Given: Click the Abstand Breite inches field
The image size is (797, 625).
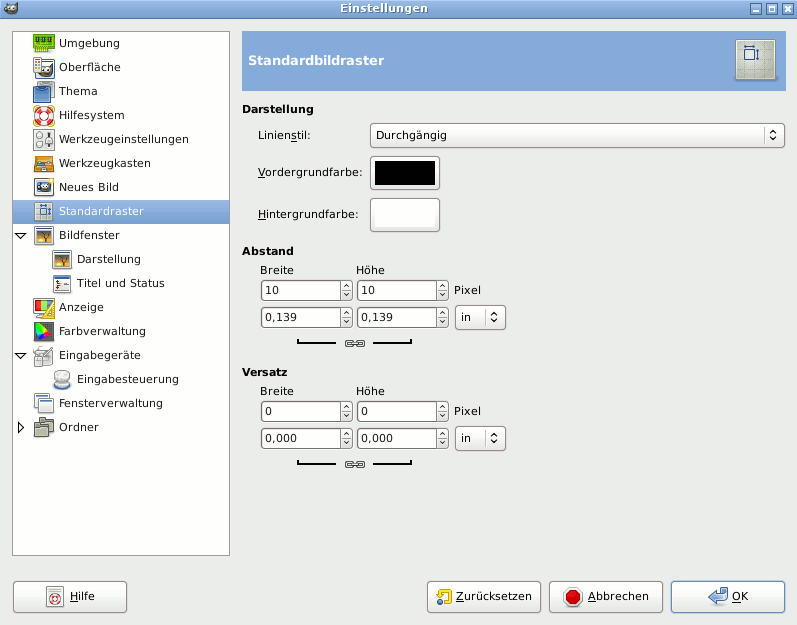Looking at the screenshot, I should click(300, 317).
